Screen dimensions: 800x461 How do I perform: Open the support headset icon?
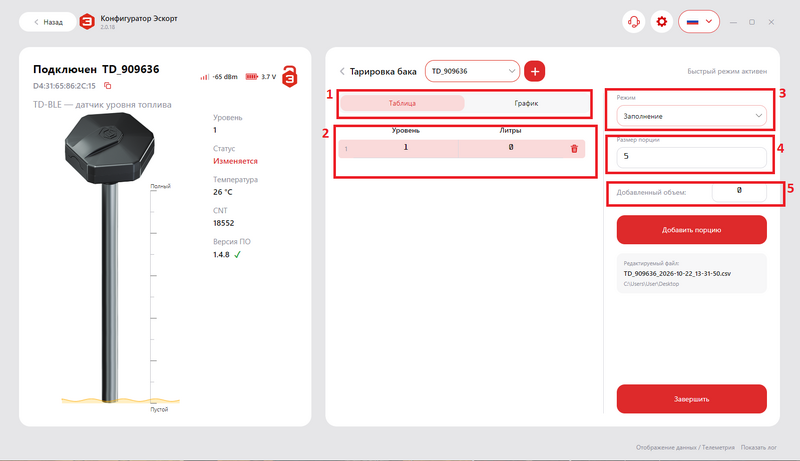(634, 22)
